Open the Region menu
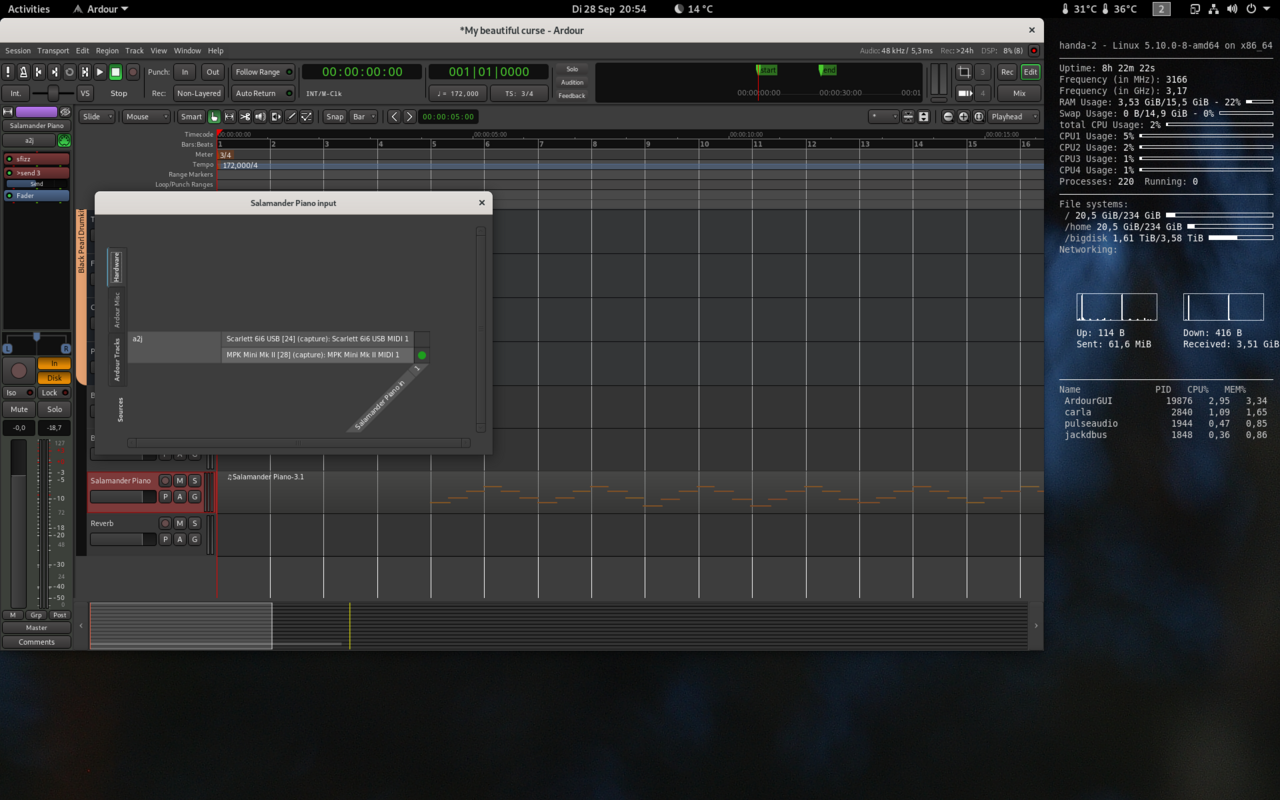Image resolution: width=1280 pixels, height=800 pixels. (107, 50)
